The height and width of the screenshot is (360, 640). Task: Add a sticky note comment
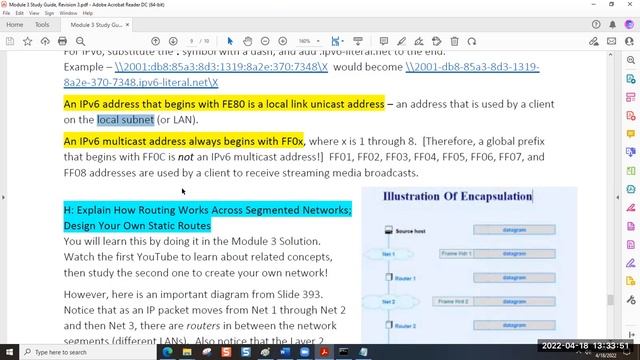(384, 41)
